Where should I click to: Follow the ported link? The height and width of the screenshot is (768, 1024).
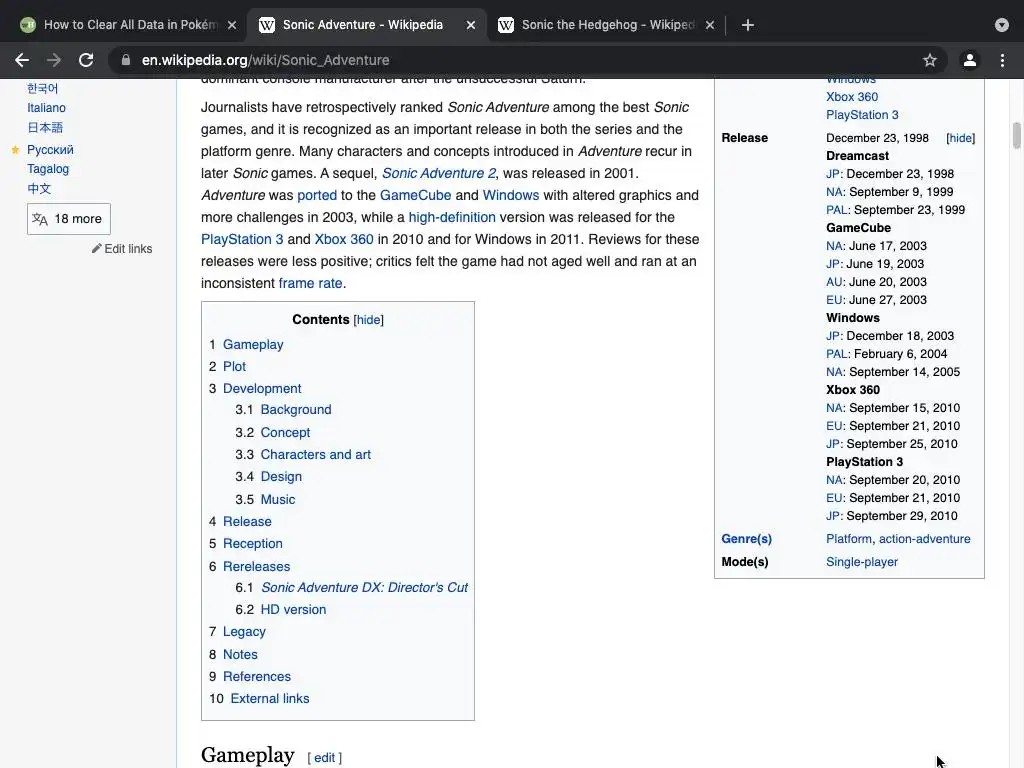[317, 195]
